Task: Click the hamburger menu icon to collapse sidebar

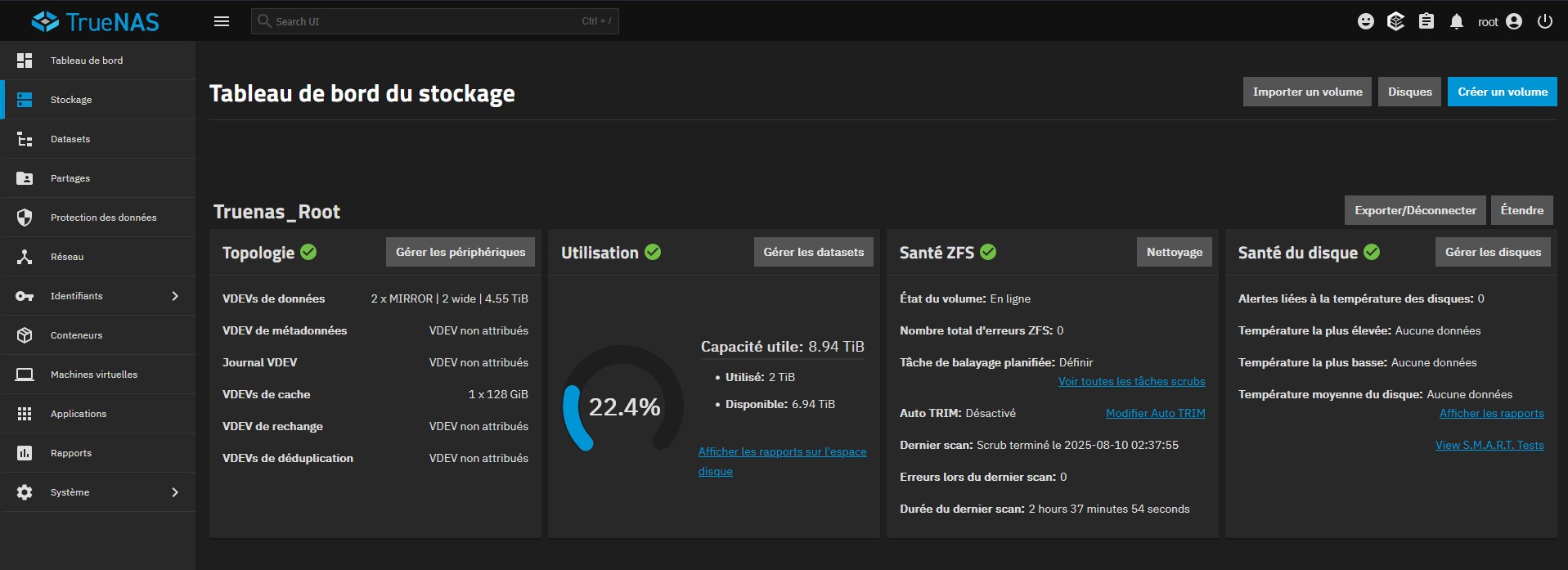Action: coord(222,21)
